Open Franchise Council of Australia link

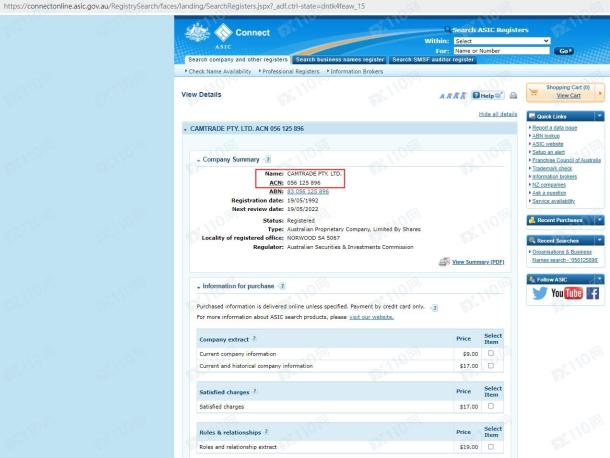coord(566,160)
